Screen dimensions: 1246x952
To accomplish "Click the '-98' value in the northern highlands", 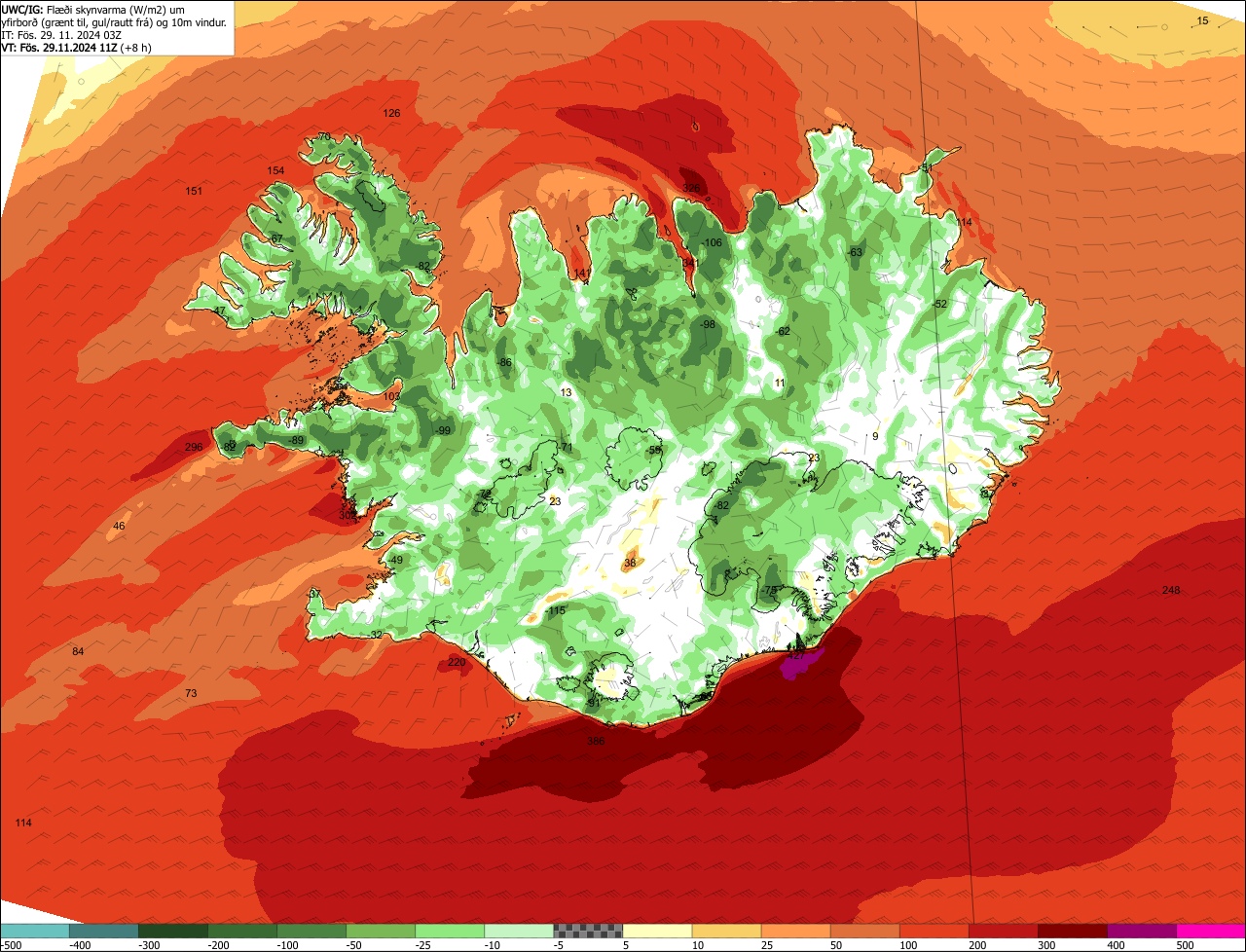I will (708, 324).
